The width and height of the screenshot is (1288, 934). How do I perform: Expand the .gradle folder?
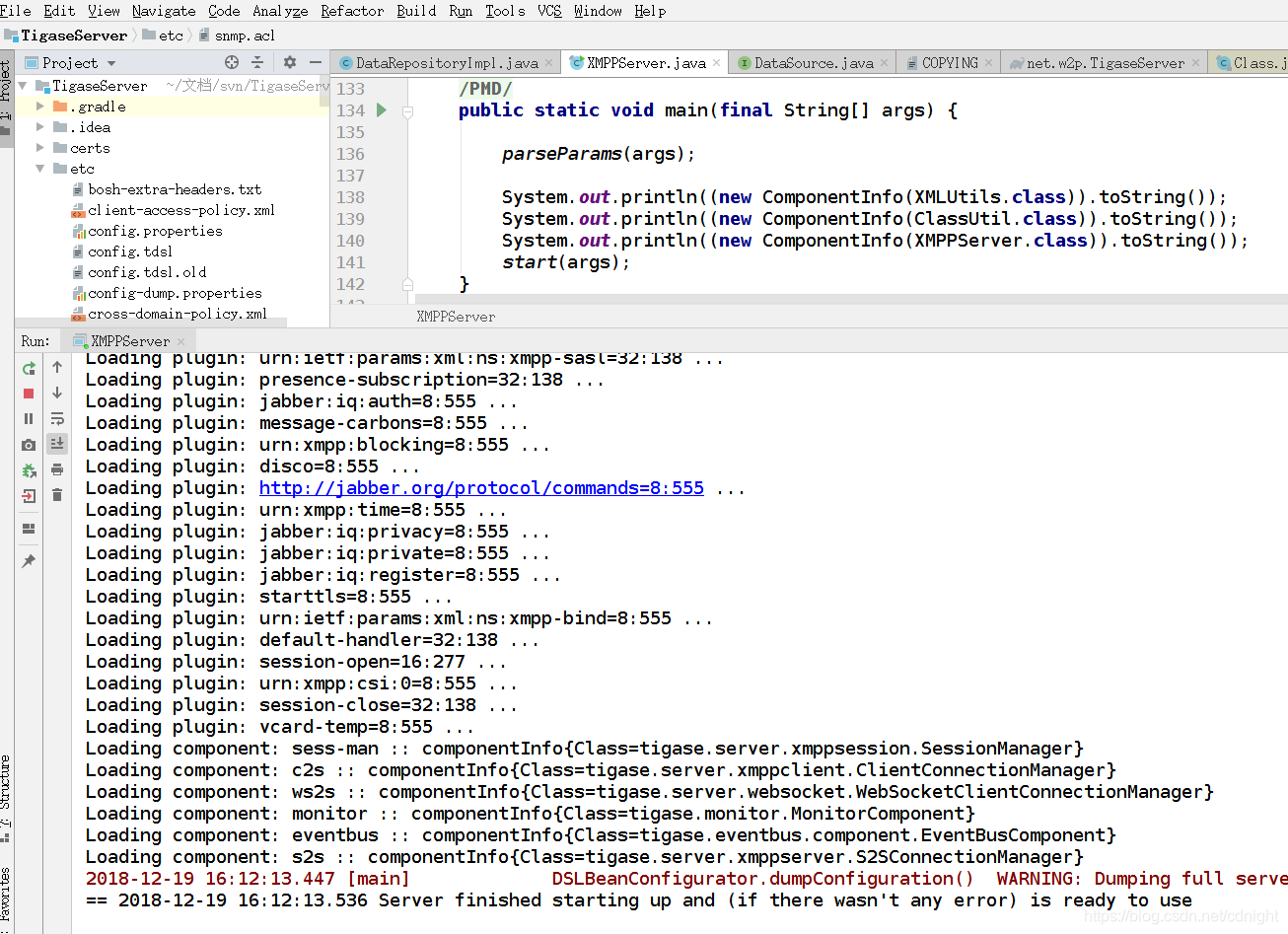point(40,107)
